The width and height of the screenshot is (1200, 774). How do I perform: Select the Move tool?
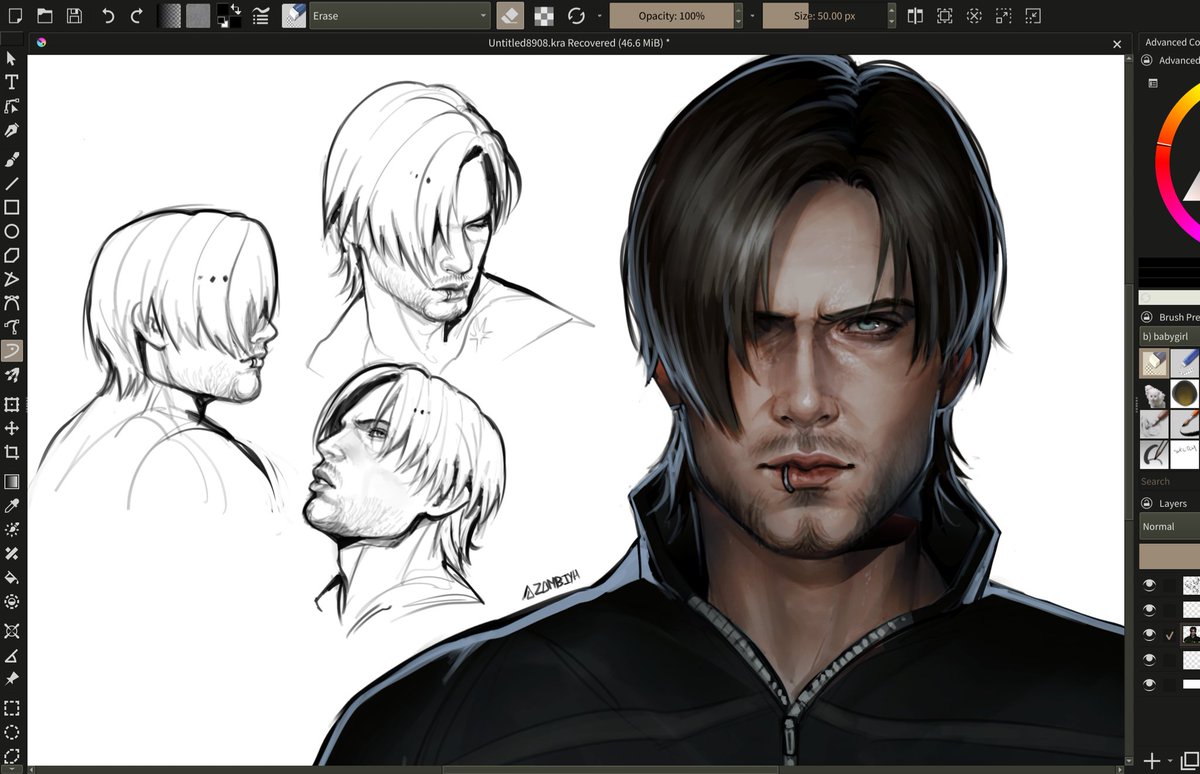[x=12, y=429]
